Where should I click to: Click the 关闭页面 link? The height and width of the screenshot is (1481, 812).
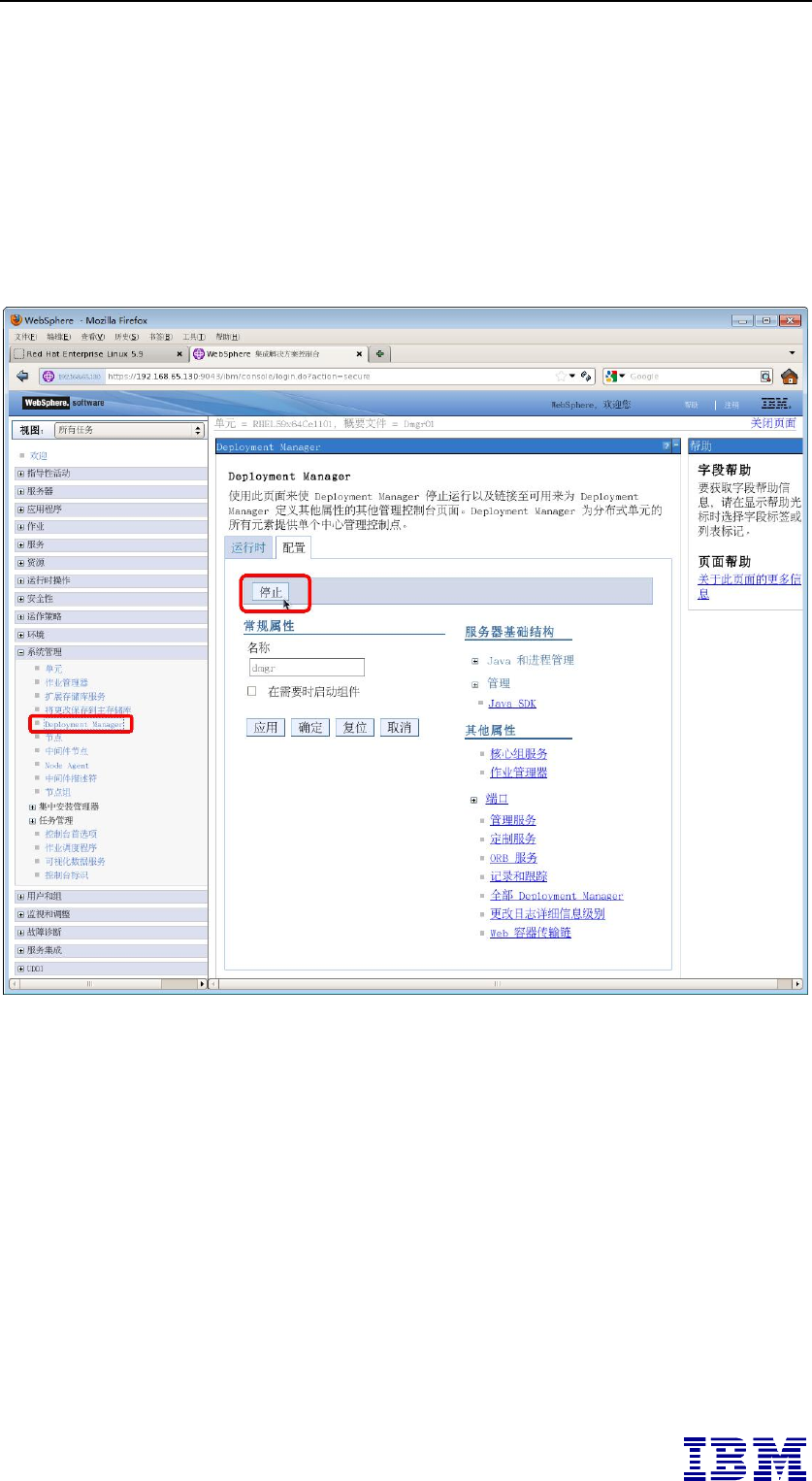(x=773, y=424)
